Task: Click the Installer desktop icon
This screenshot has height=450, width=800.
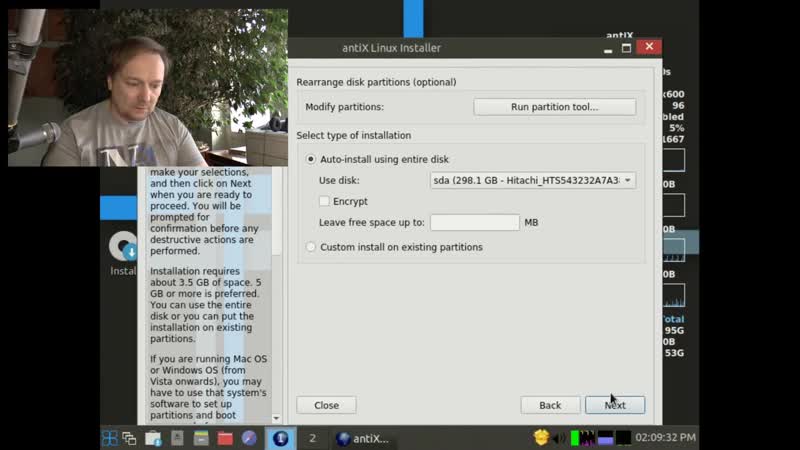Action: [x=123, y=254]
